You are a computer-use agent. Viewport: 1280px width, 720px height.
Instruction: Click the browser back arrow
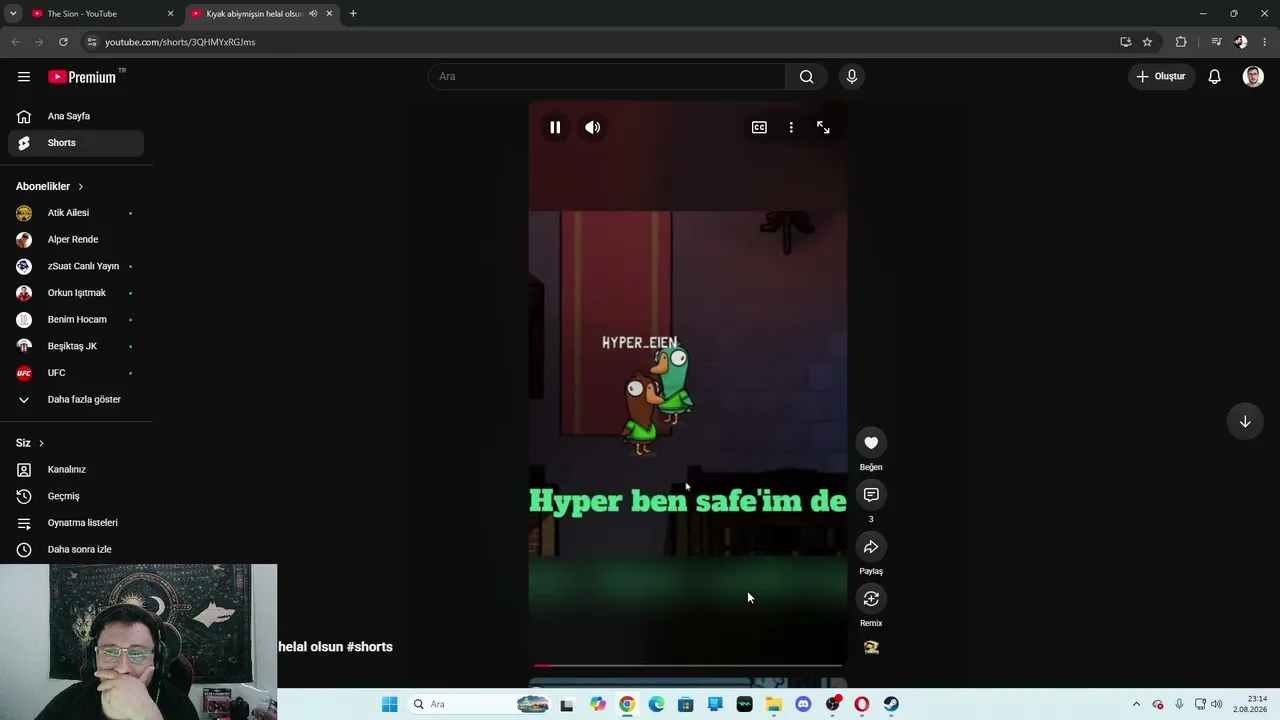tap(15, 42)
